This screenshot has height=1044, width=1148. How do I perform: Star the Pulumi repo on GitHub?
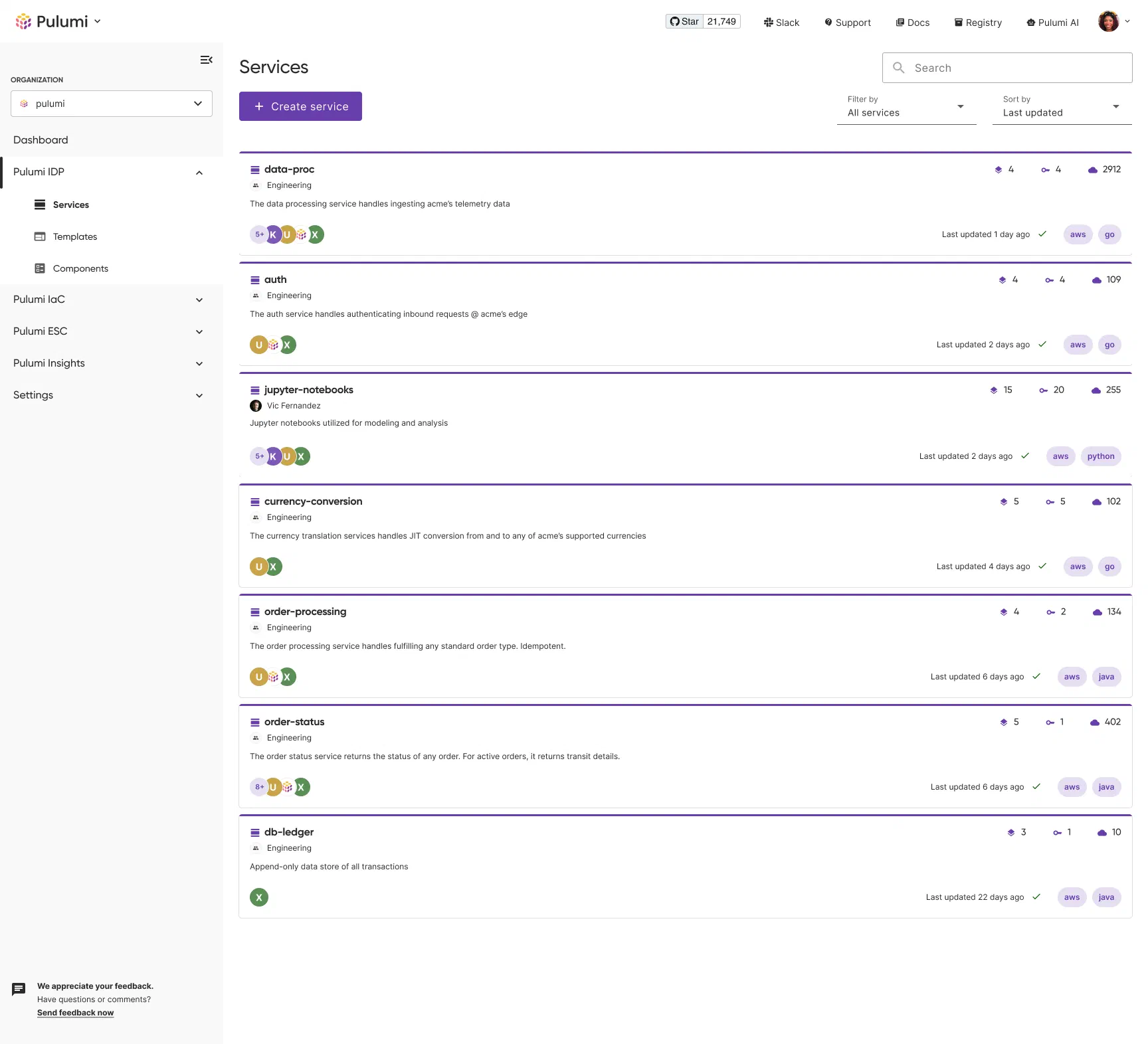[x=684, y=21]
